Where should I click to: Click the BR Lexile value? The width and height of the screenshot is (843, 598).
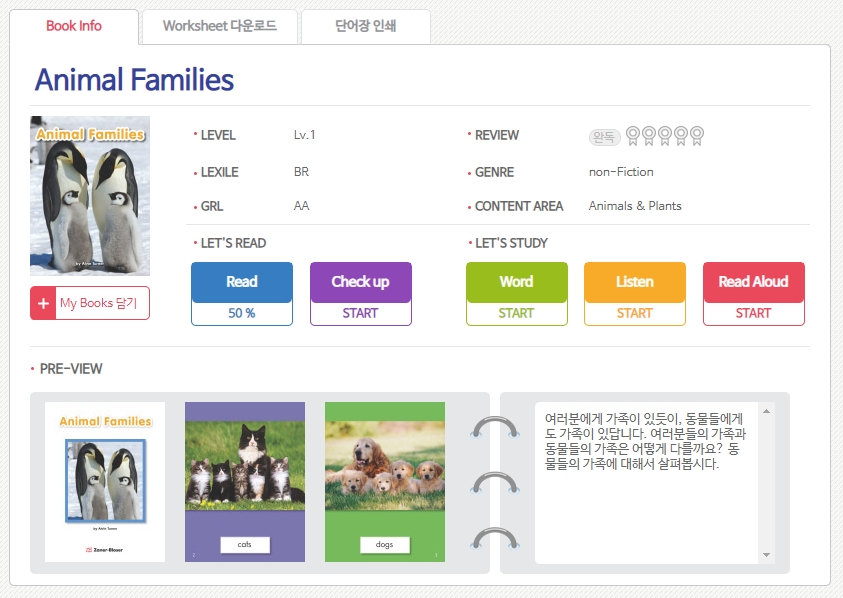point(301,172)
